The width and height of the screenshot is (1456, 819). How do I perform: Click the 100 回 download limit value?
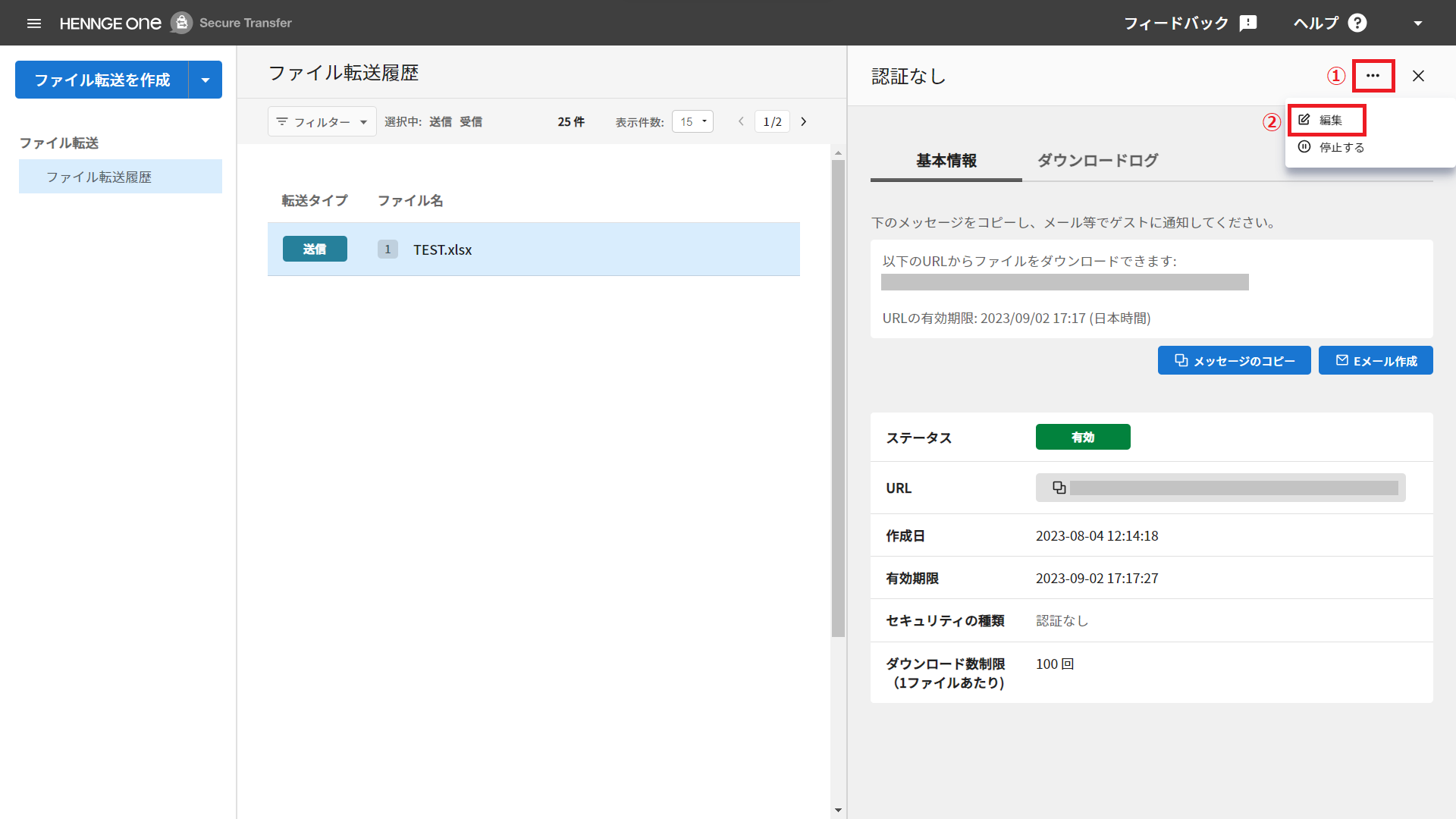tap(1055, 664)
